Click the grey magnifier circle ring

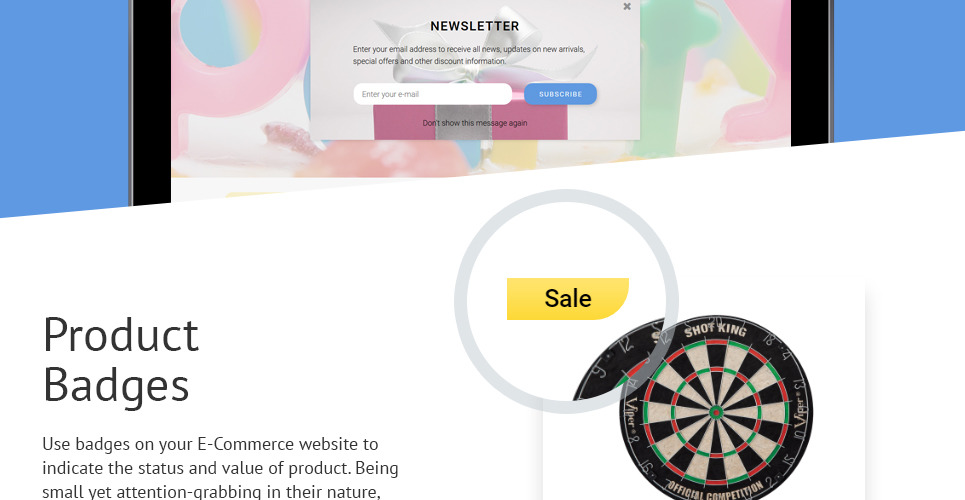tap(460, 301)
